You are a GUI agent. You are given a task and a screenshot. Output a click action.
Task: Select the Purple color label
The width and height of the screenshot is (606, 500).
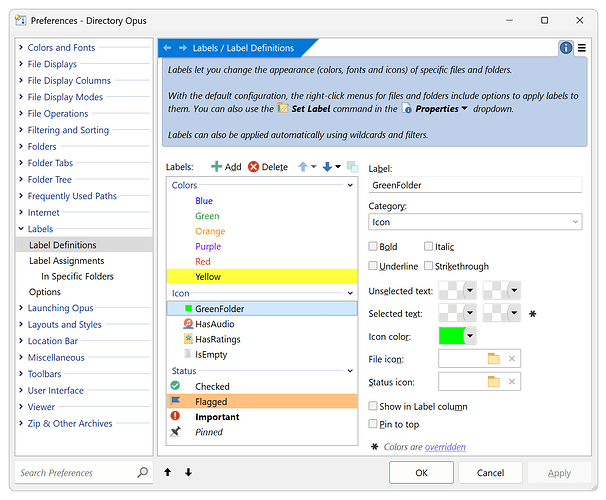point(262,246)
